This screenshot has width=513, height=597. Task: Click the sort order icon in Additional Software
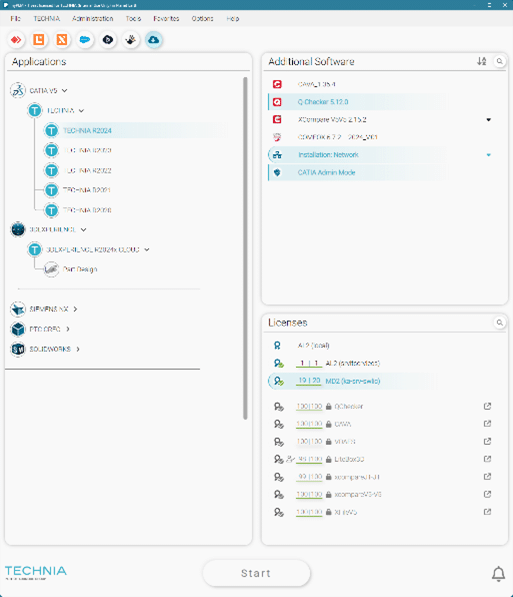click(482, 61)
